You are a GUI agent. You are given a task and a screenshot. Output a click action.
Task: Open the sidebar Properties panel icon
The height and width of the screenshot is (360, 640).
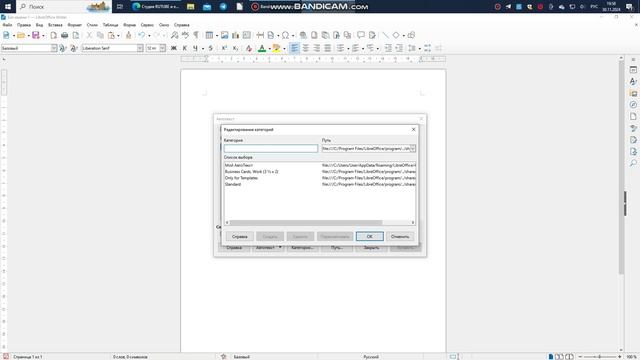[x=633, y=70]
